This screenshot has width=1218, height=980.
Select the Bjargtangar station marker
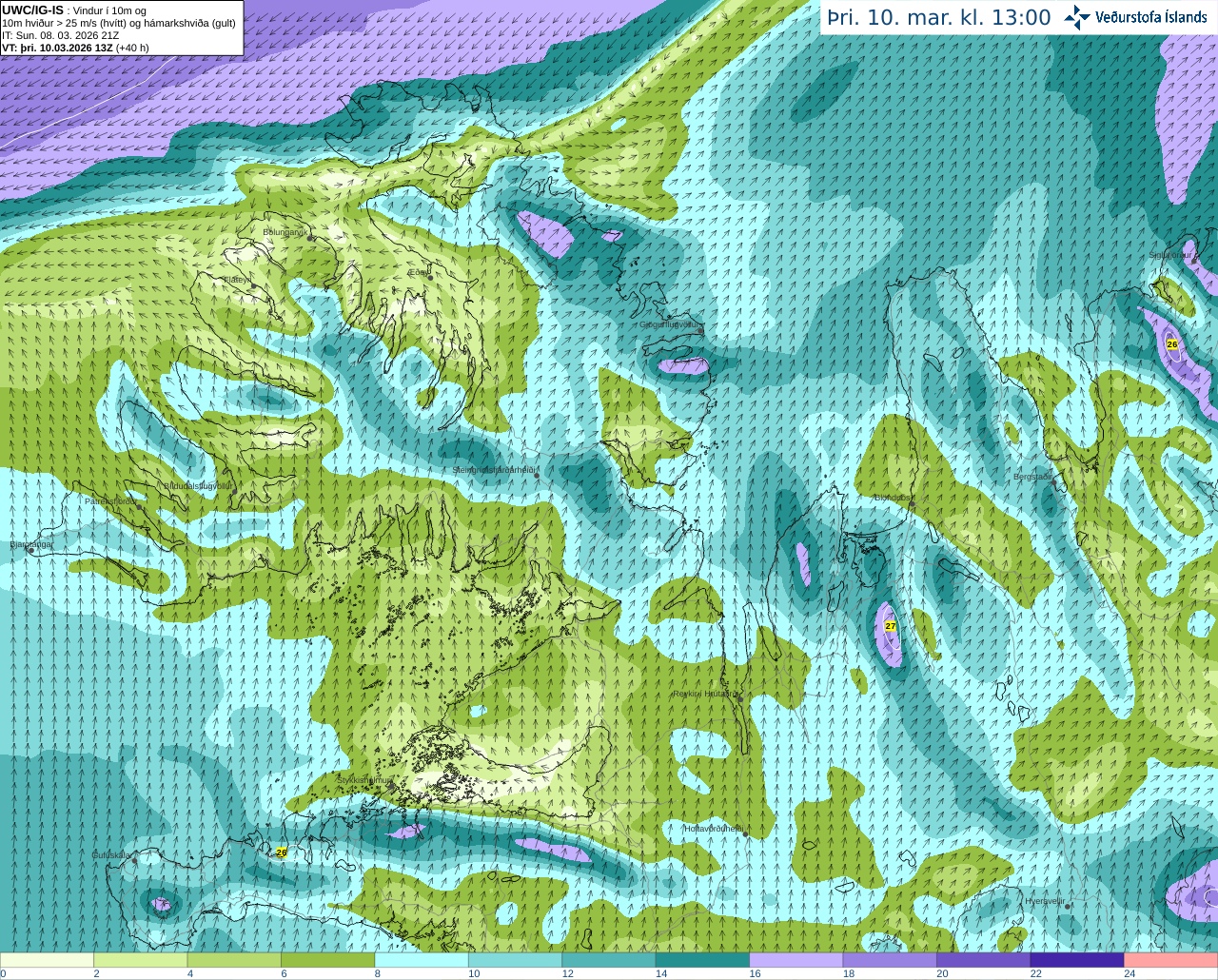[30, 551]
